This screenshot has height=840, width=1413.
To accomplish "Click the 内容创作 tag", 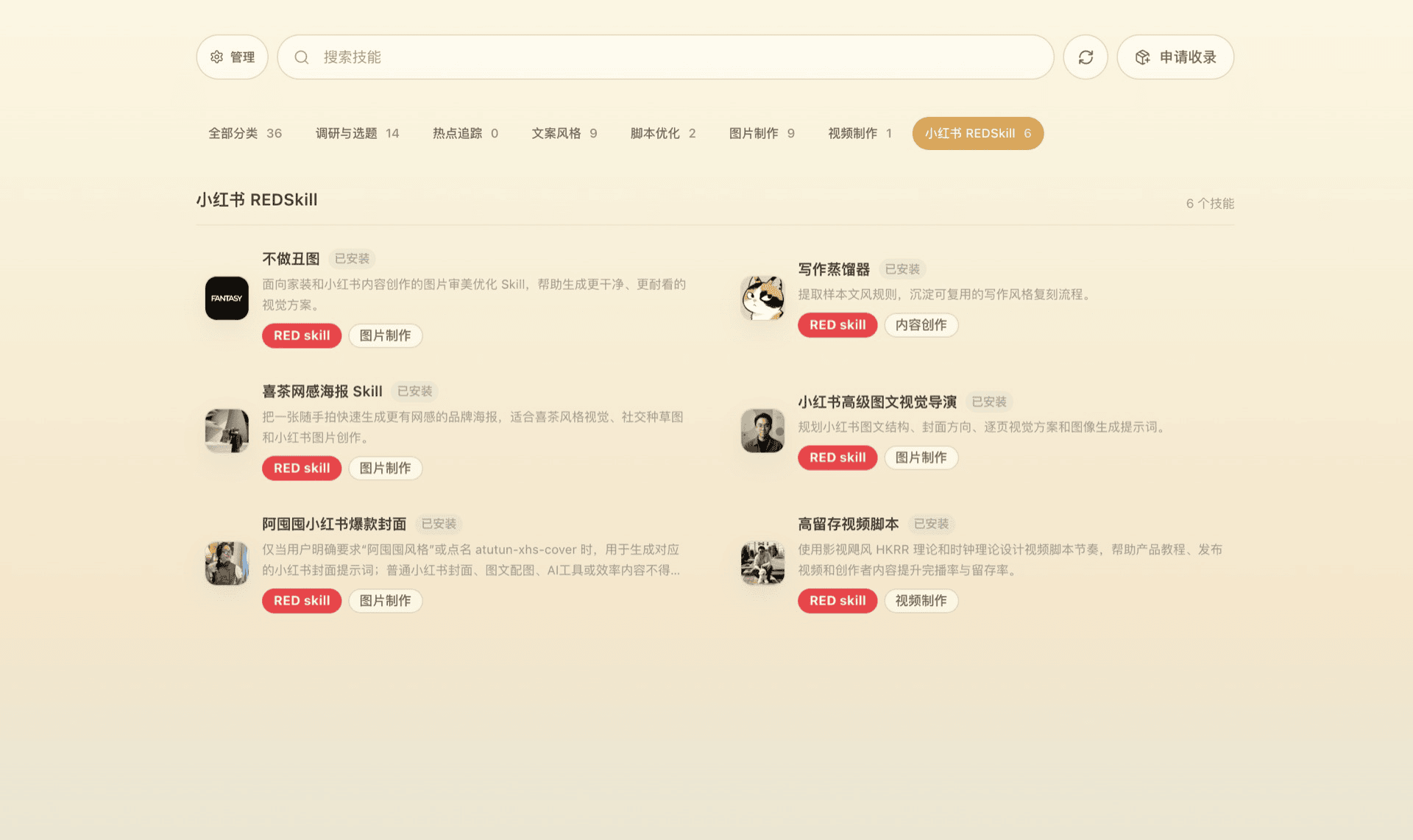I will tap(921, 325).
